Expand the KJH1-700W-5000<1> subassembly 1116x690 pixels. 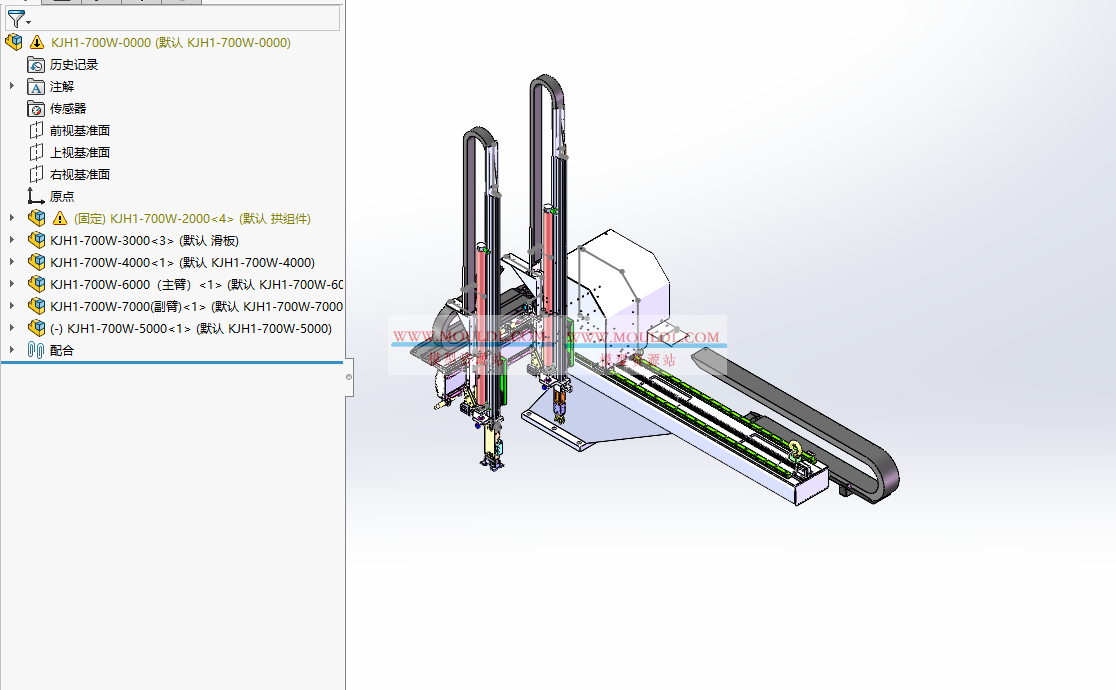click(12, 328)
